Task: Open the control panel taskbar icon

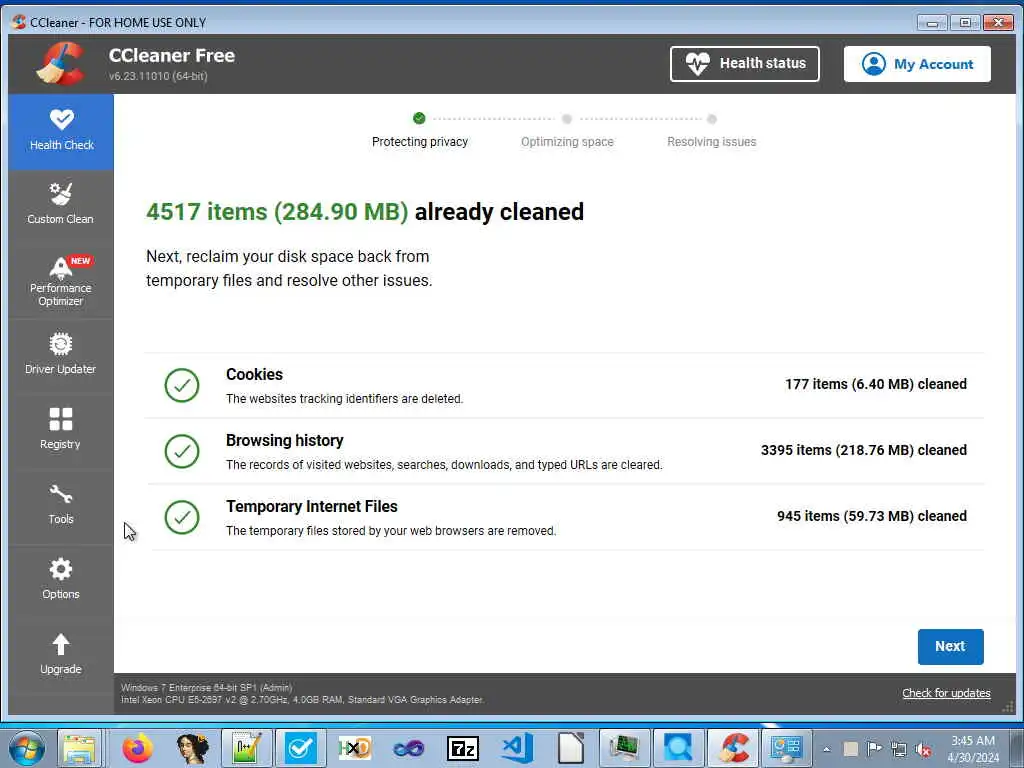Action: click(786, 748)
